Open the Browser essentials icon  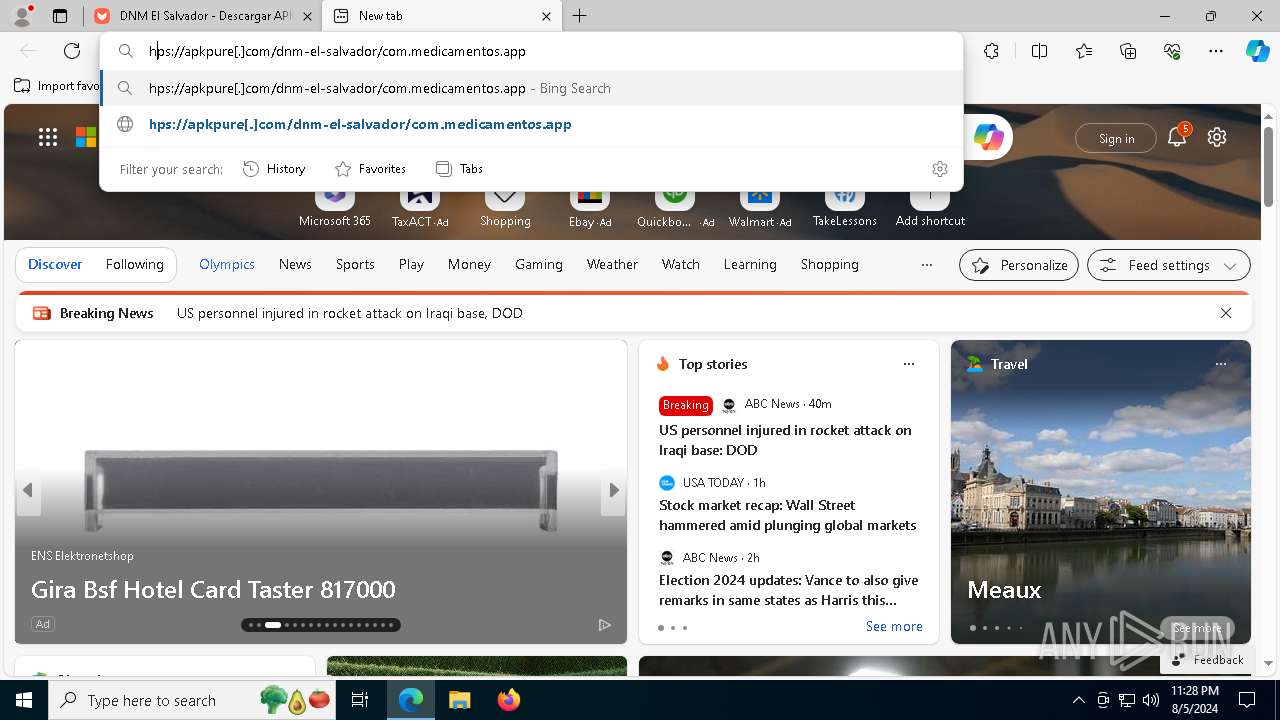click(x=1172, y=51)
